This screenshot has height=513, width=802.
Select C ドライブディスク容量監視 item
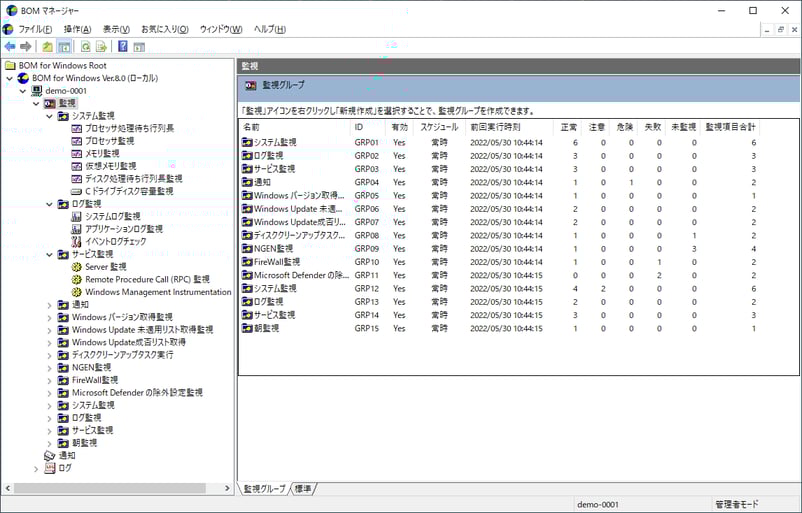tap(129, 191)
